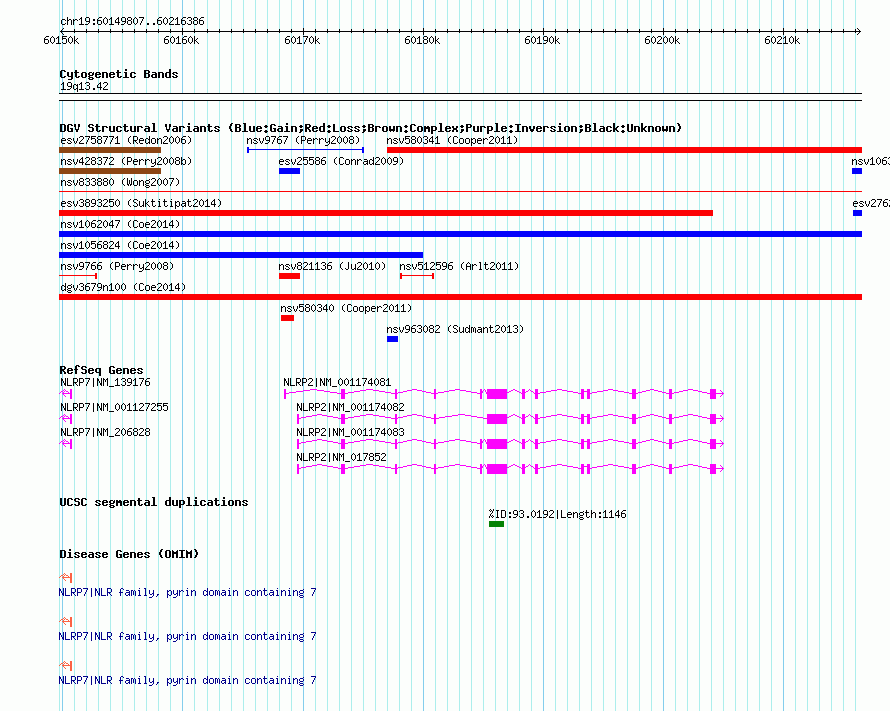
Task: Click the 60210k ruler label
Action: (782, 40)
